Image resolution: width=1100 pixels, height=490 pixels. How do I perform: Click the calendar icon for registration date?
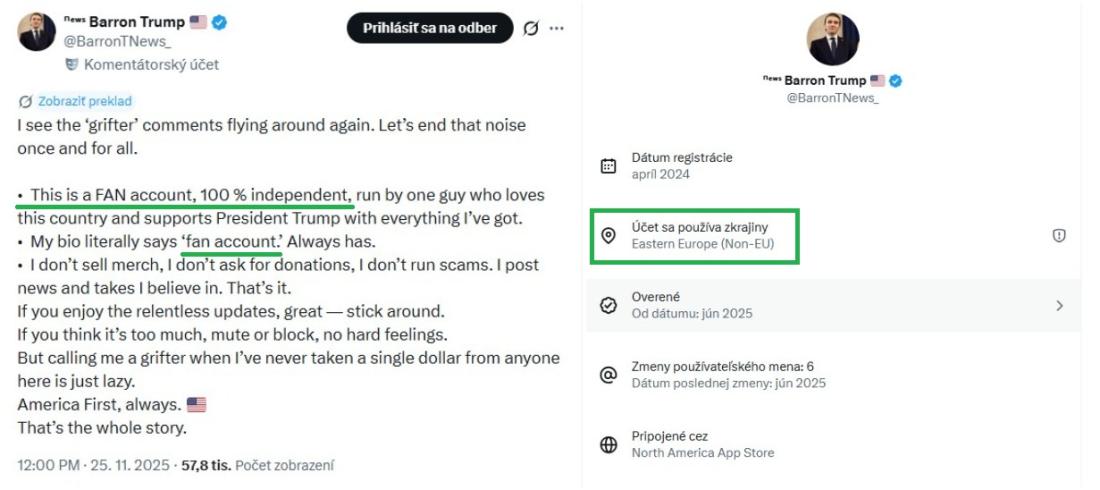[608, 166]
